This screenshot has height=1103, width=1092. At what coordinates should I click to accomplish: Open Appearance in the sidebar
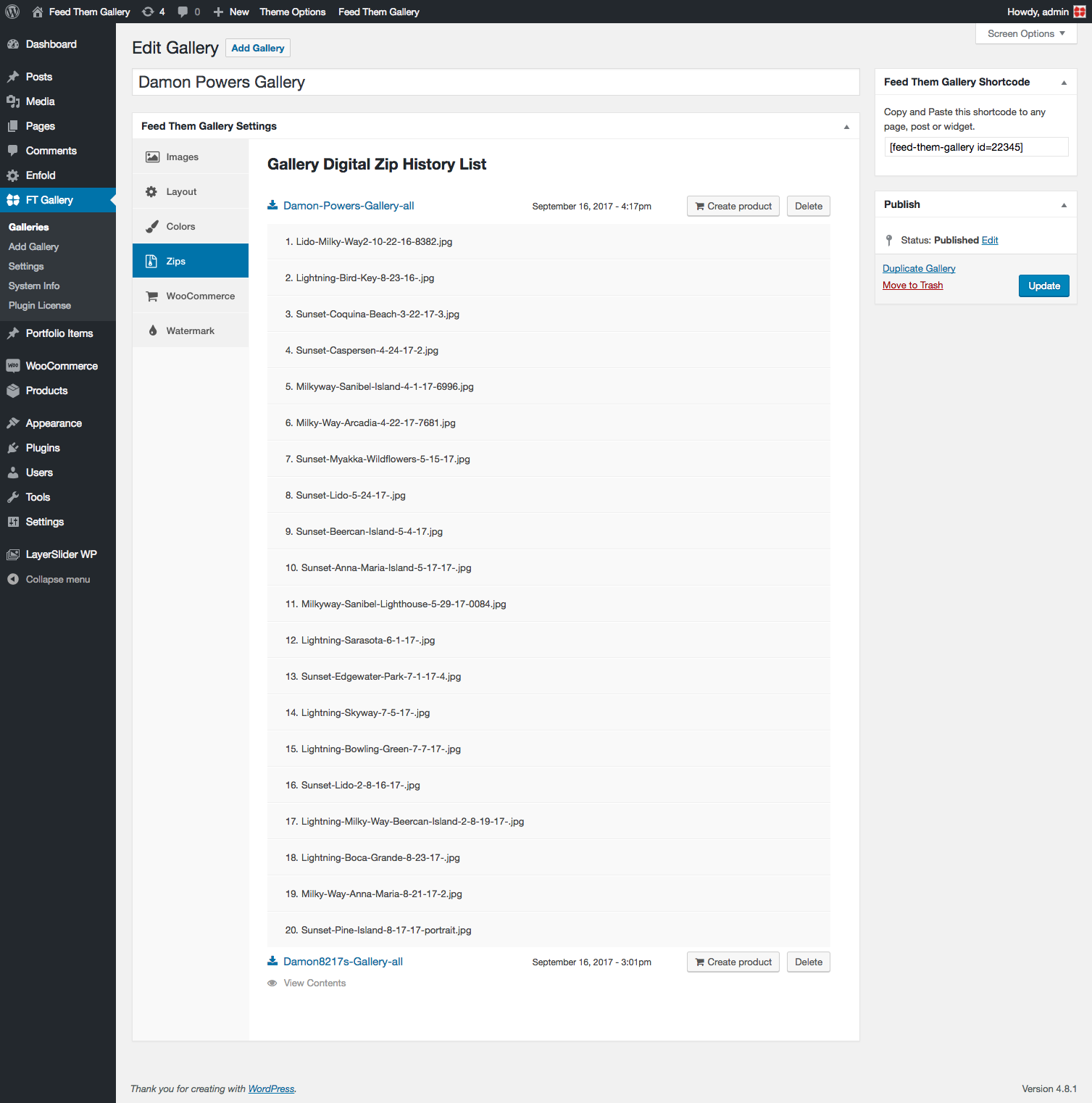pos(58,423)
